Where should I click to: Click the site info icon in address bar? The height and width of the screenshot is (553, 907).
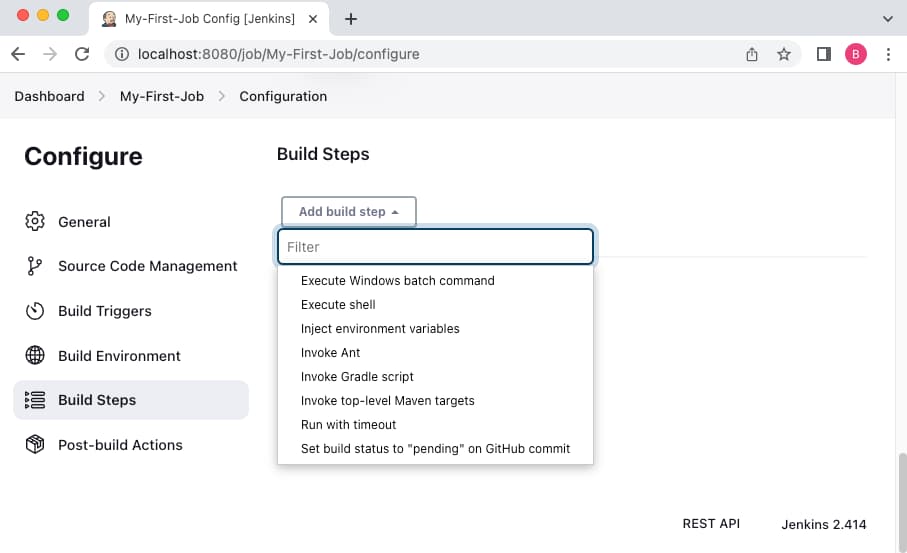121,54
